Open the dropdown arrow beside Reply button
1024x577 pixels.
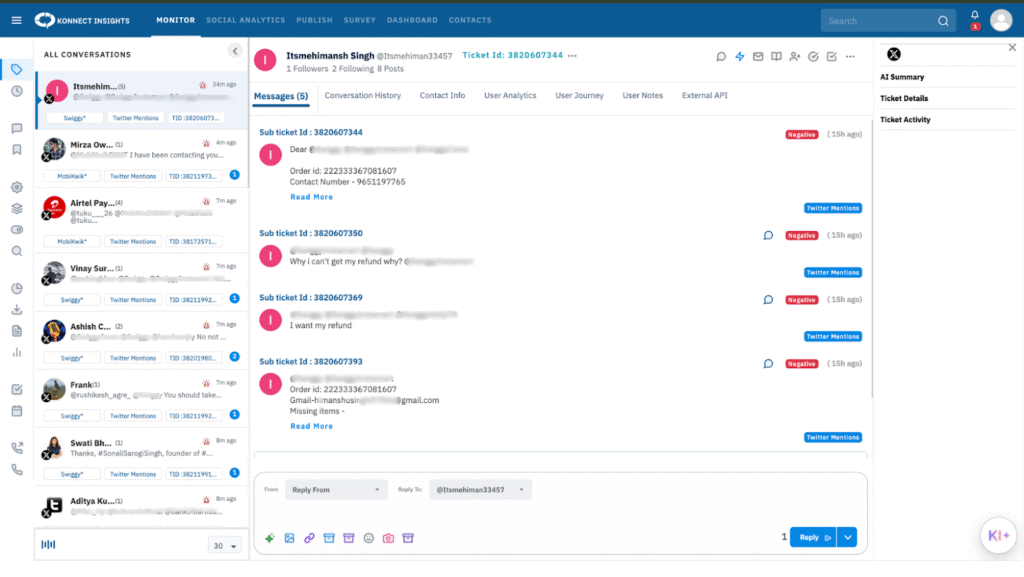[848, 537]
